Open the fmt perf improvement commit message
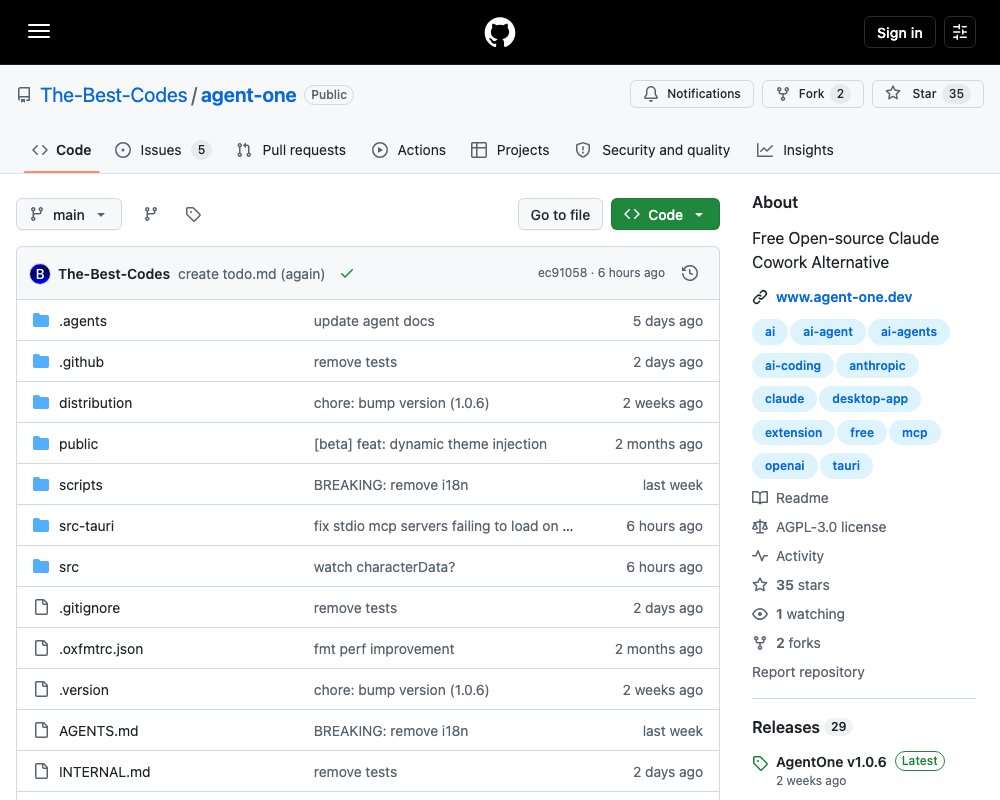1000x800 pixels. point(384,649)
